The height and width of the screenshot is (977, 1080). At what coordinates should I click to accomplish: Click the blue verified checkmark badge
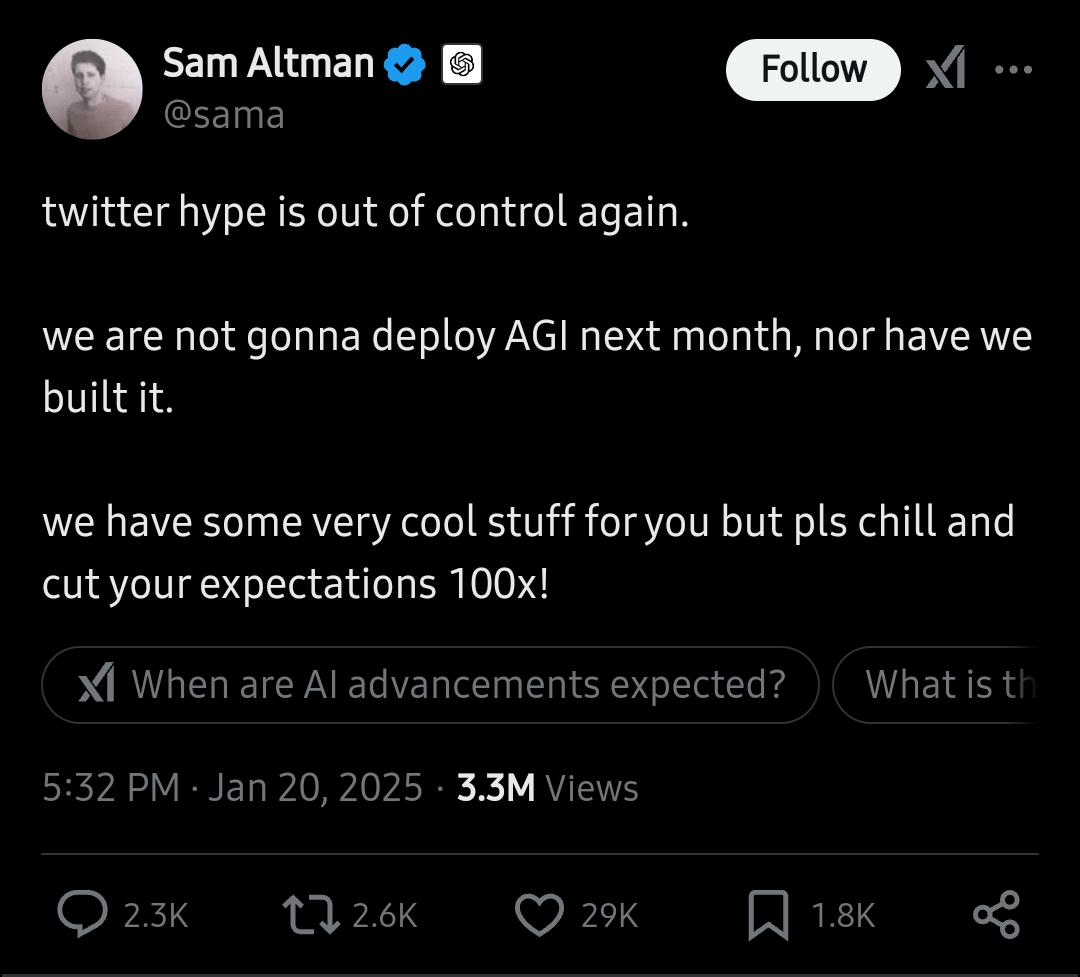[x=406, y=66]
